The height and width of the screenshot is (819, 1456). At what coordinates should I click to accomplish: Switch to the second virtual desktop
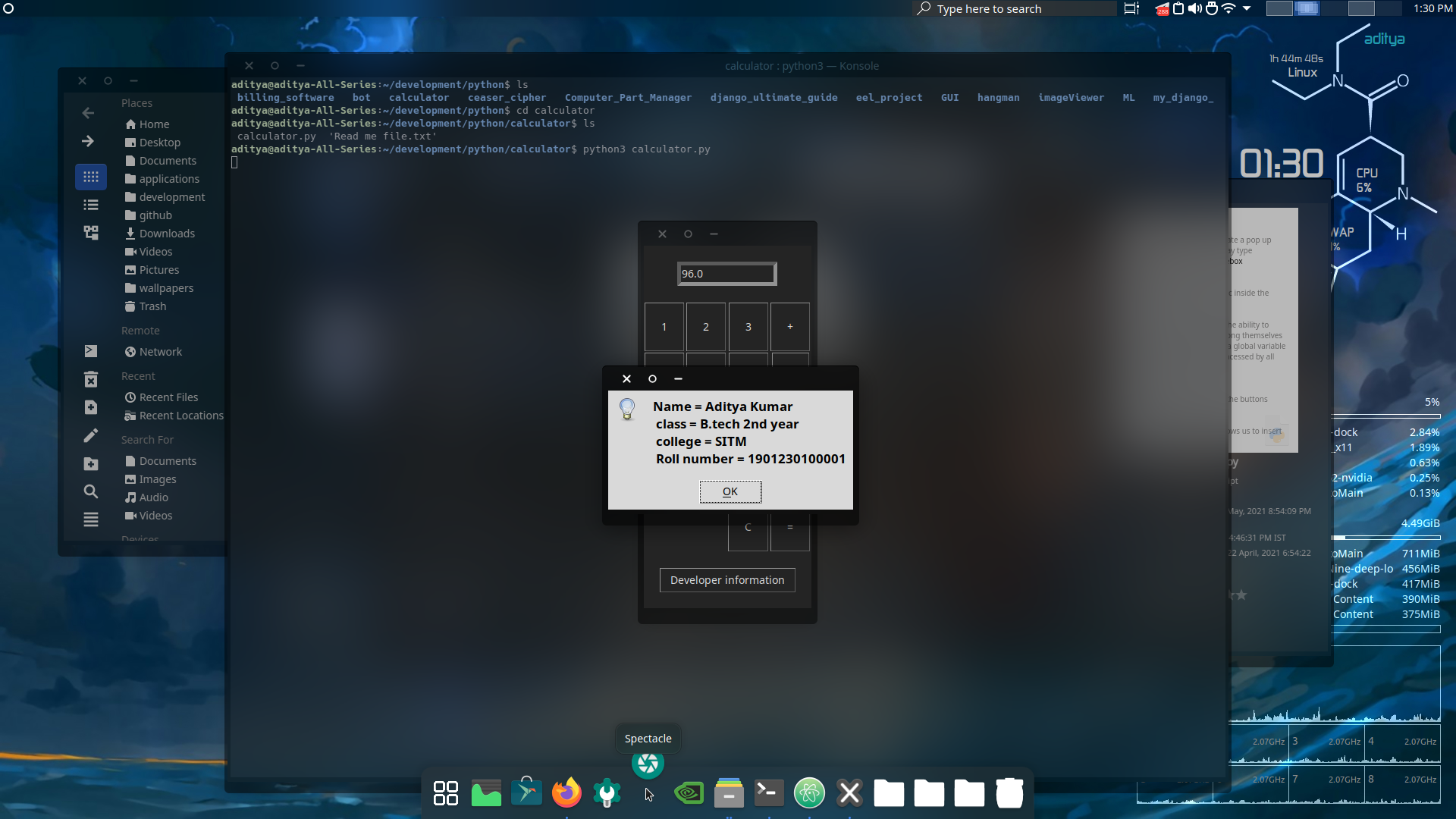click(1307, 8)
